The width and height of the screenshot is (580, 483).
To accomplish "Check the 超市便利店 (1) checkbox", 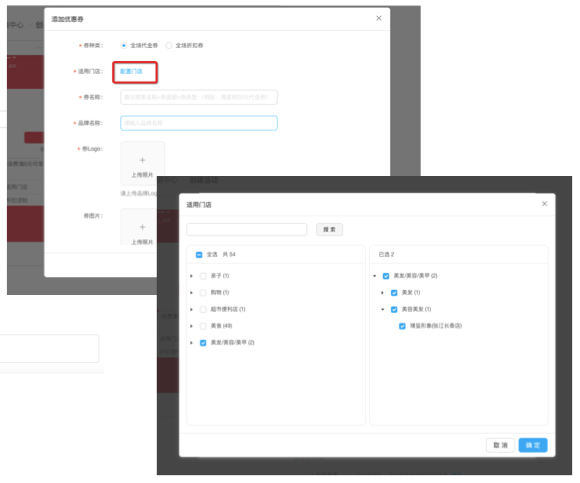I will point(203,309).
